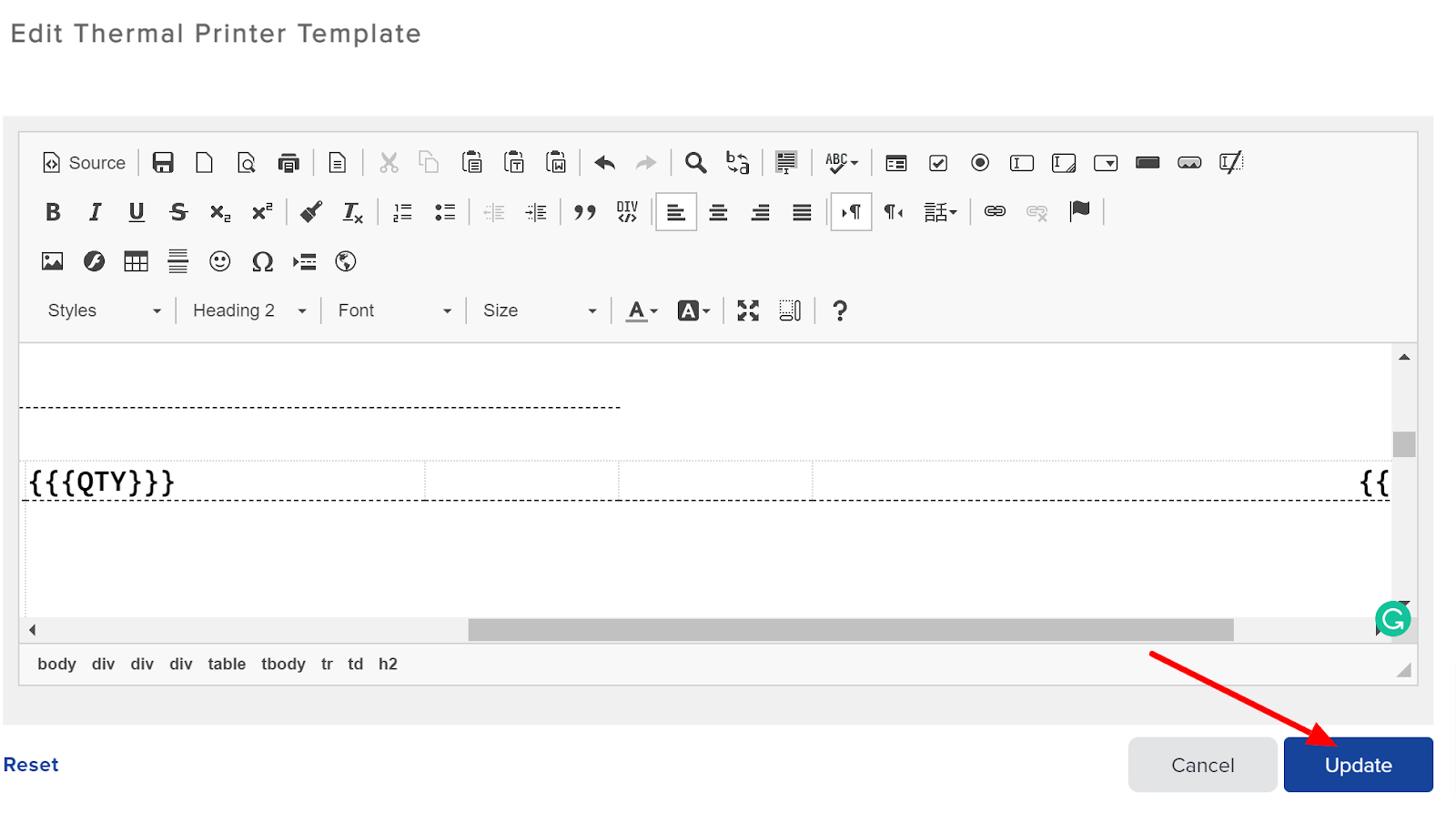Click the Update button
The image size is (1456, 823).
[x=1357, y=765]
